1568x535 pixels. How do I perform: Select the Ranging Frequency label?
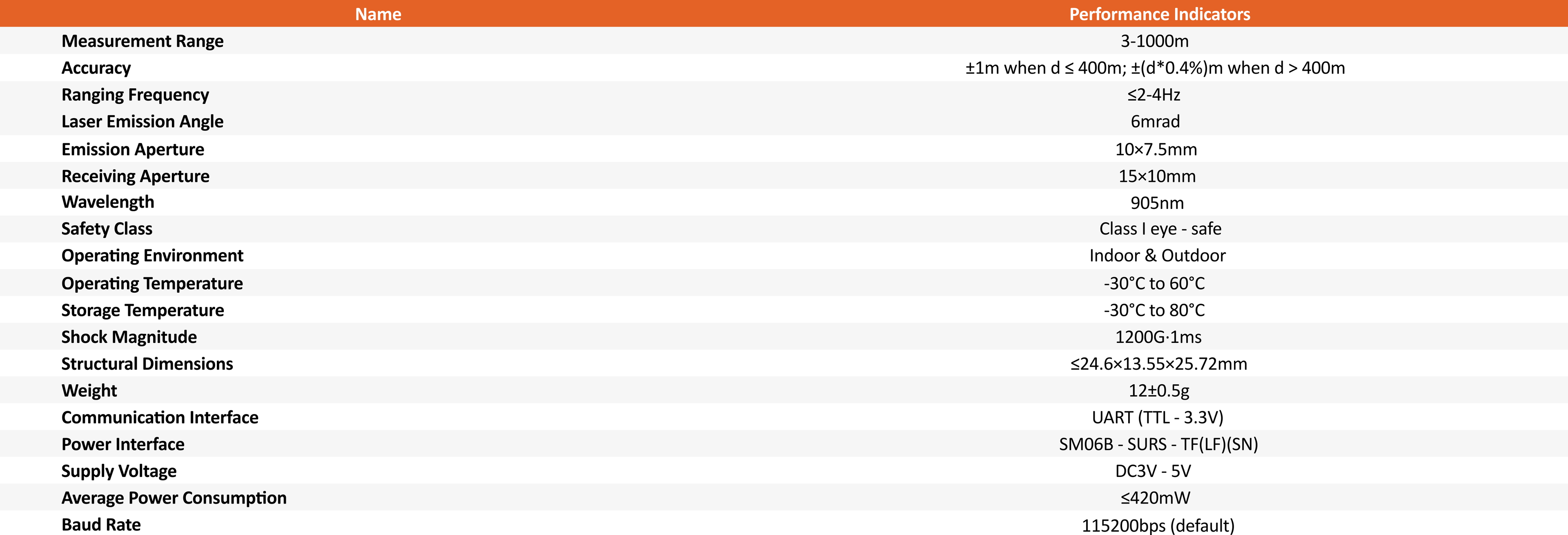click(135, 94)
